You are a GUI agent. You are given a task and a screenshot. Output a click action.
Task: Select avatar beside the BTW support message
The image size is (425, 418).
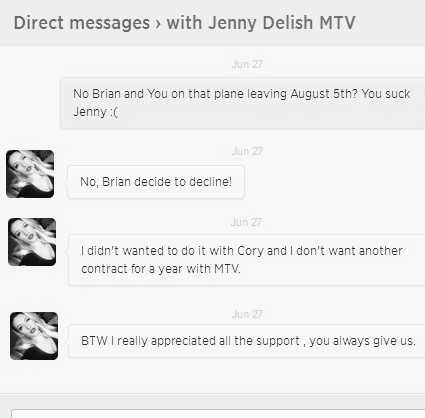point(34,336)
